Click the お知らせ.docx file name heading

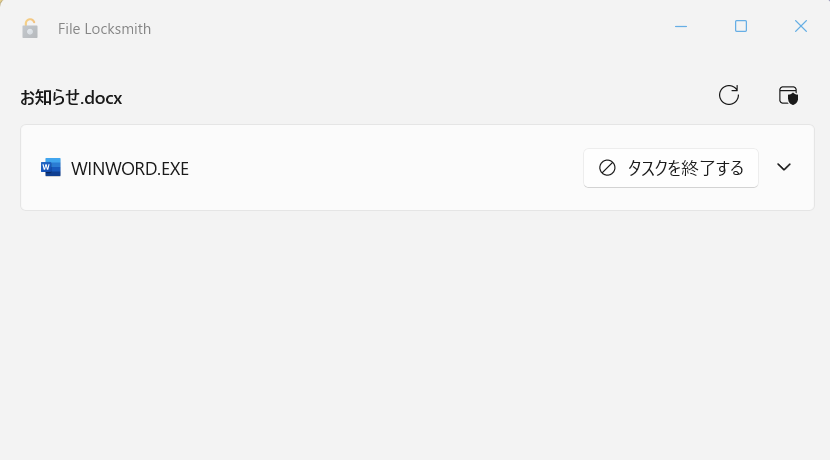tap(71, 97)
